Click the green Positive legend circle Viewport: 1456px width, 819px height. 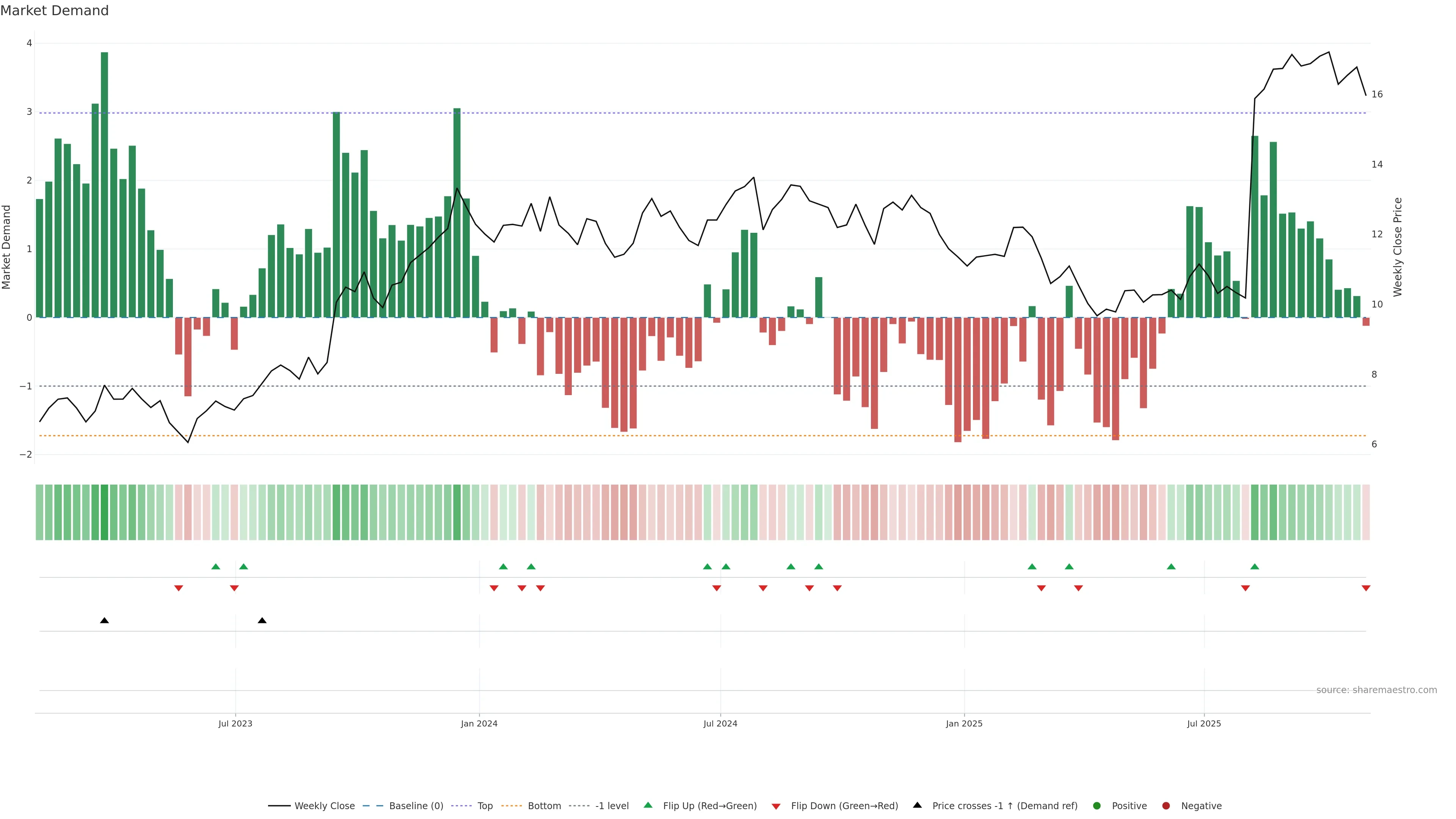(x=1097, y=805)
